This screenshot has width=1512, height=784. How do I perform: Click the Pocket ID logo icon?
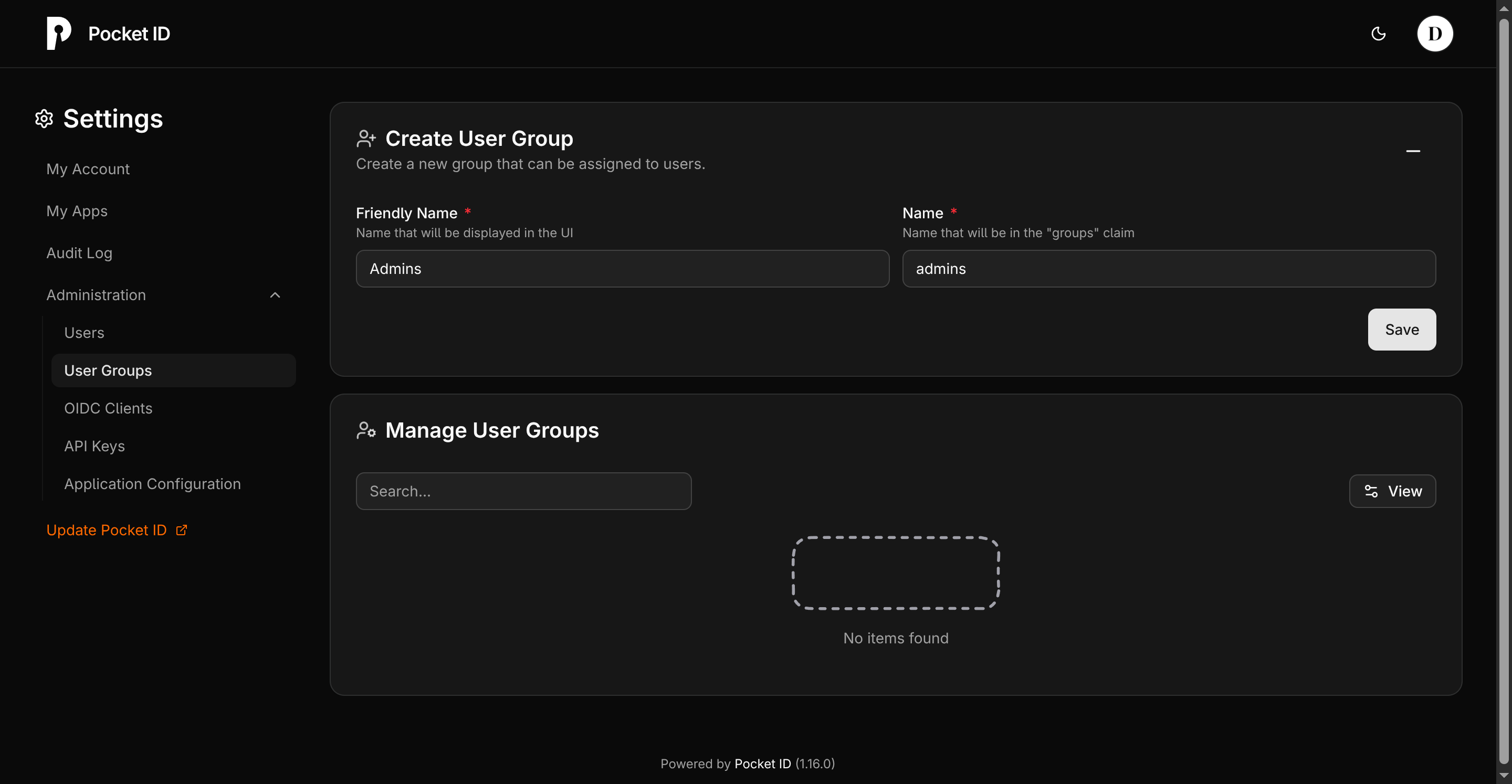pos(58,34)
